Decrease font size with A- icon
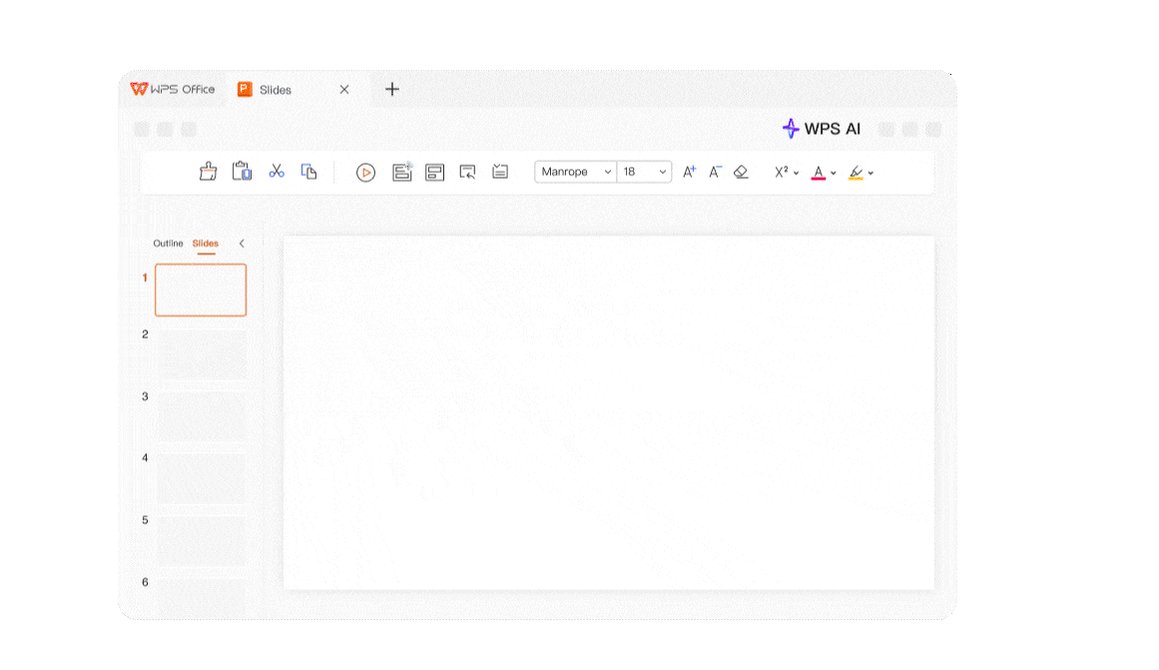 (x=715, y=172)
